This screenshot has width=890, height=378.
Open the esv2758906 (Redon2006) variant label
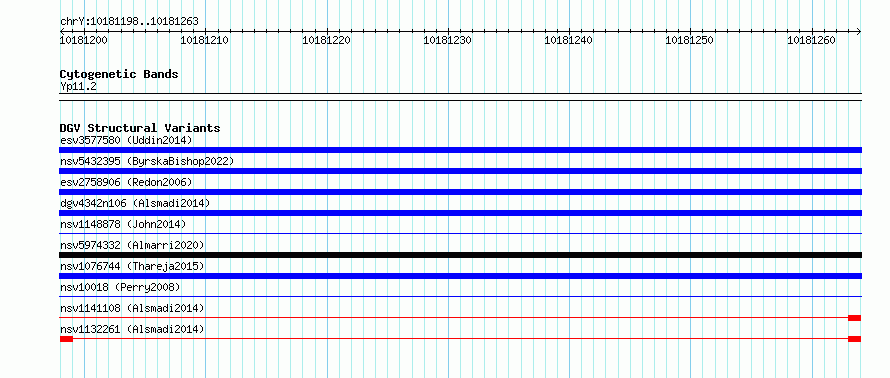point(126,182)
